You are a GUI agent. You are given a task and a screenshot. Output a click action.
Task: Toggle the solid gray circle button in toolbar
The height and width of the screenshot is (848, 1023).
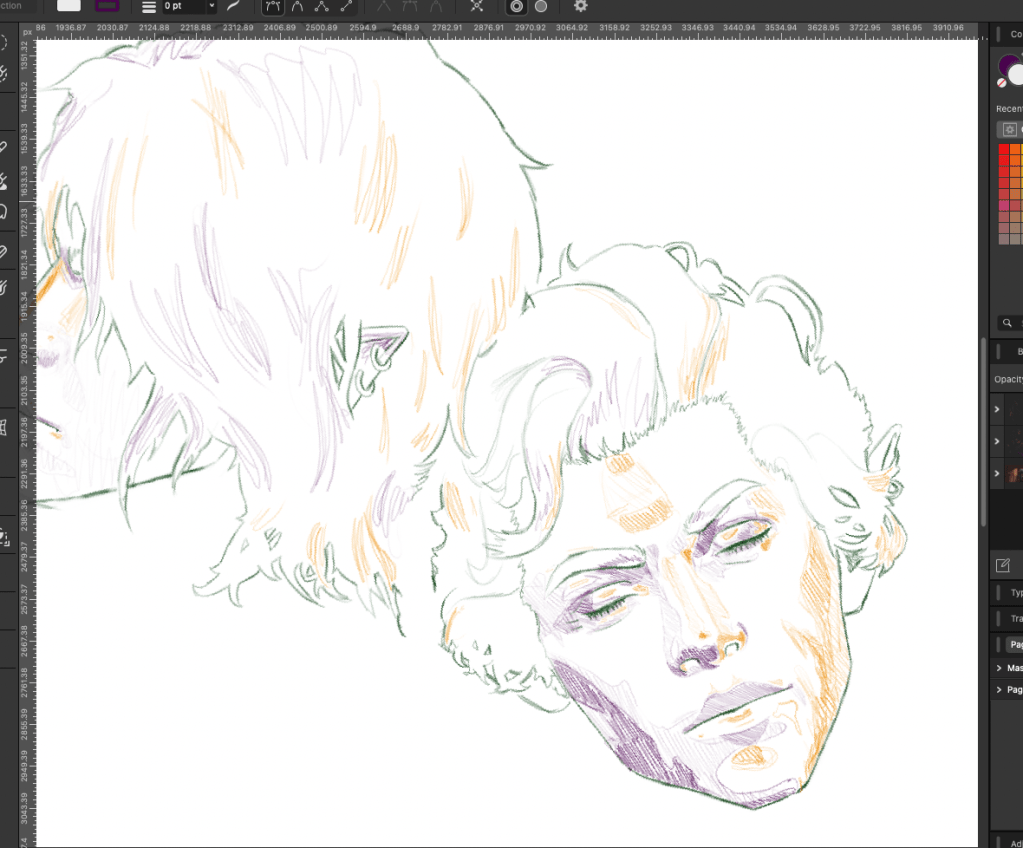[541, 6]
